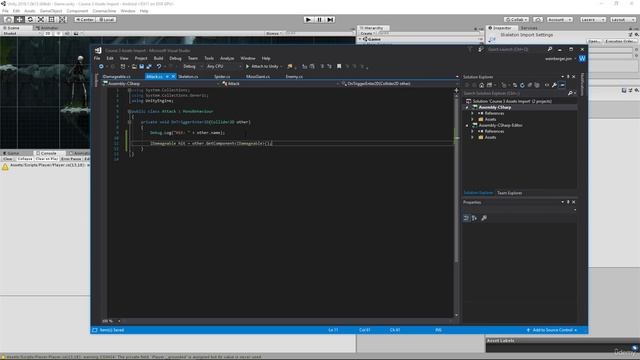This screenshot has height=360, width=640.
Task: Switch to Unity Services tab
Action: pyautogui.click(x=529, y=28)
